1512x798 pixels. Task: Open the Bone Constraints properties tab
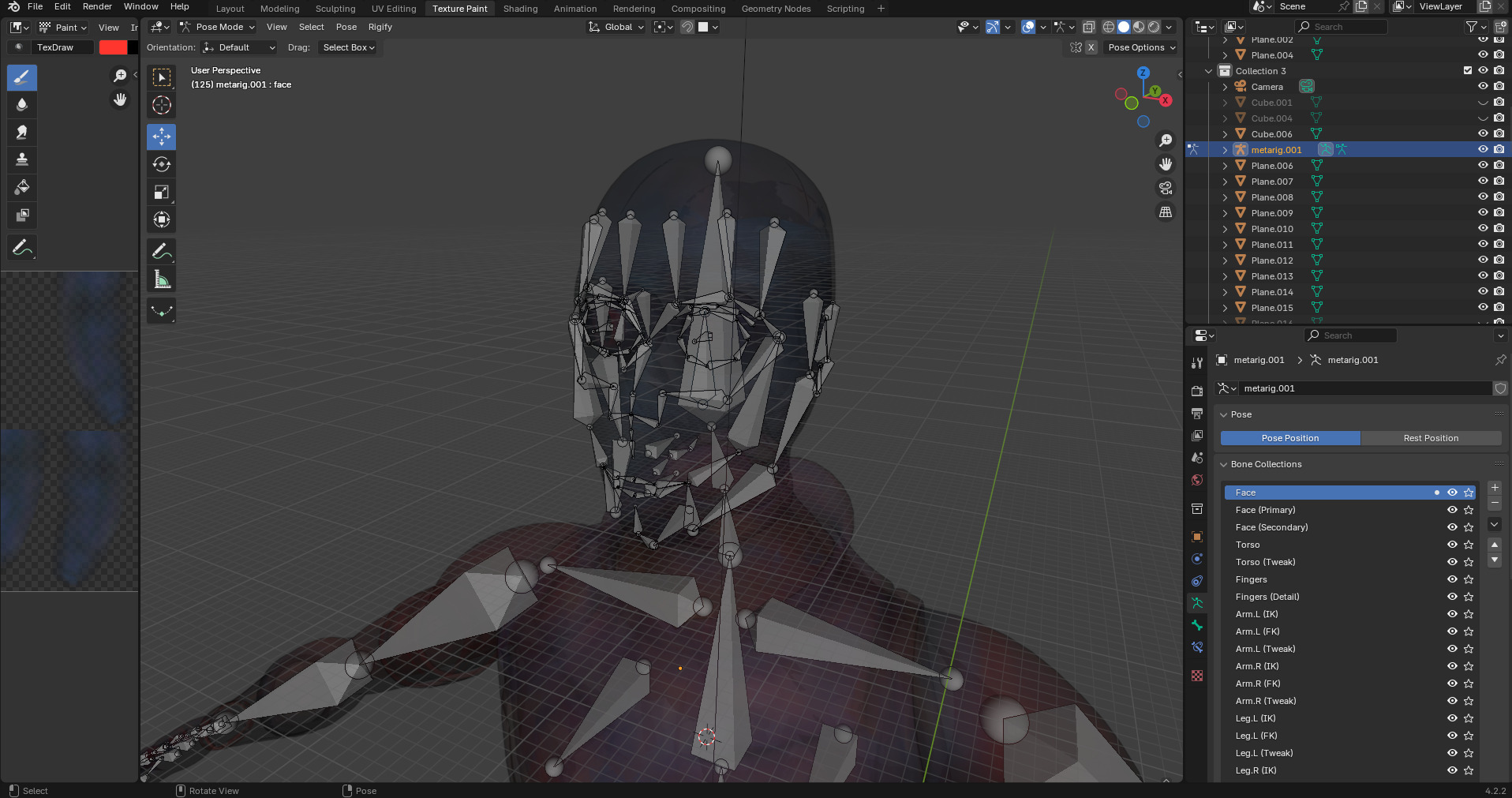(x=1197, y=647)
